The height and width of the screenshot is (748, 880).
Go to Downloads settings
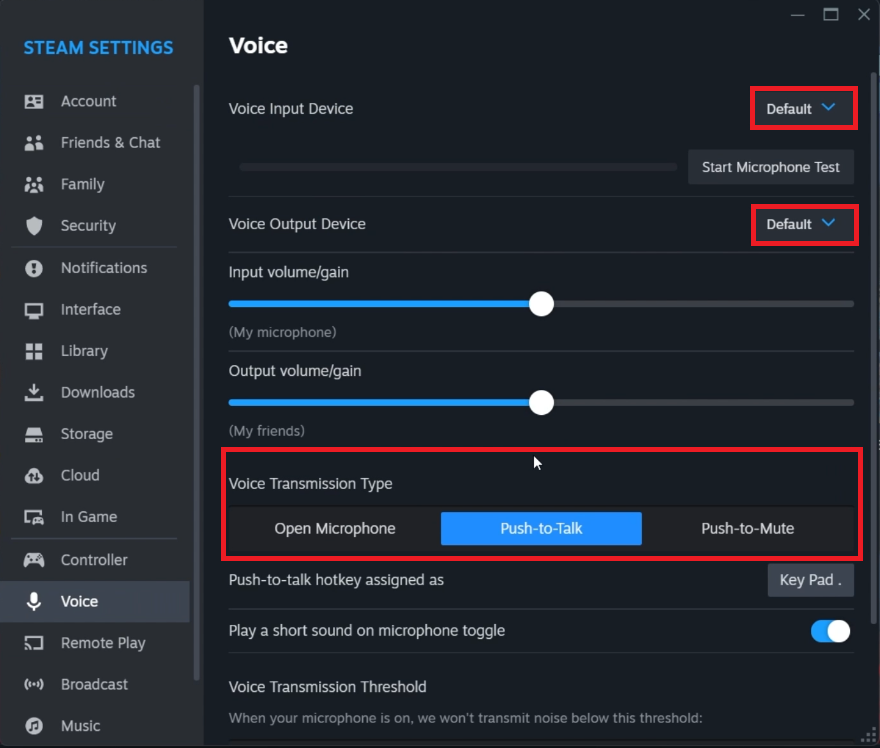coord(98,393)
